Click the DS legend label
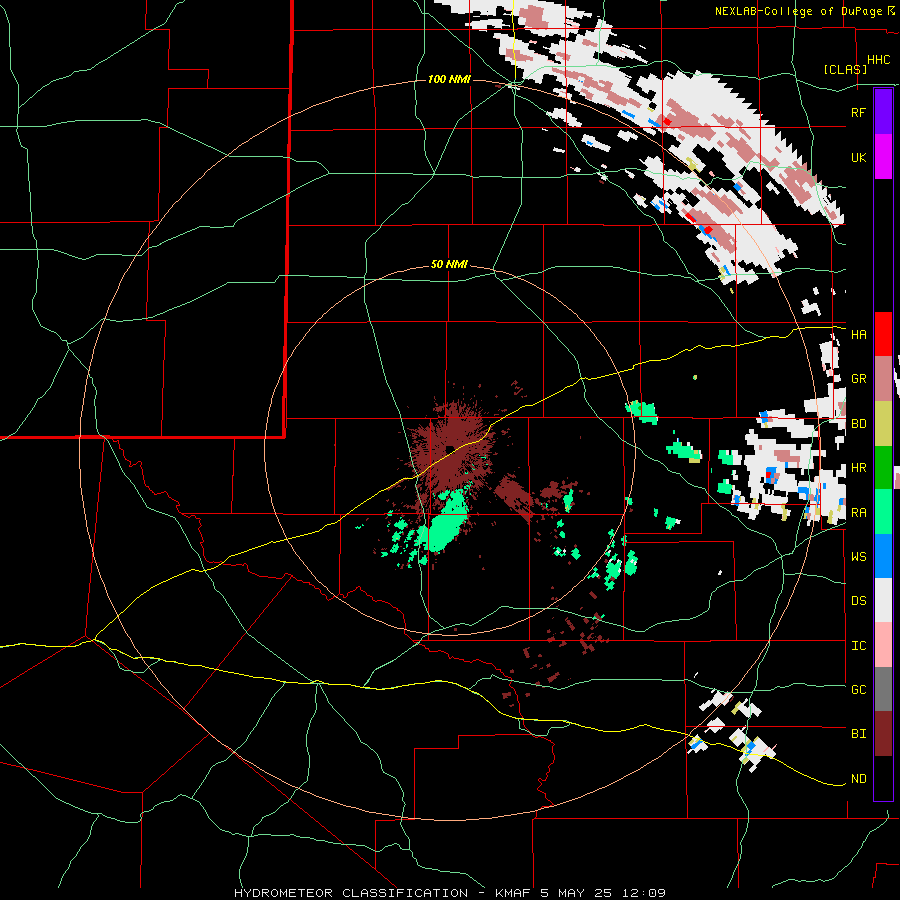This screenshot has height=900, width=900. click(858, 601)
